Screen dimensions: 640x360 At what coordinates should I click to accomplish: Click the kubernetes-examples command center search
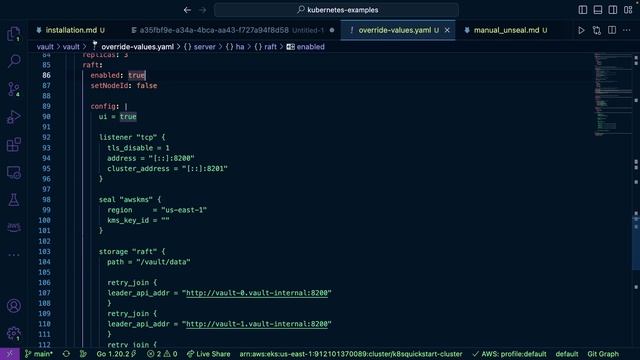click(x=336, y=10)
